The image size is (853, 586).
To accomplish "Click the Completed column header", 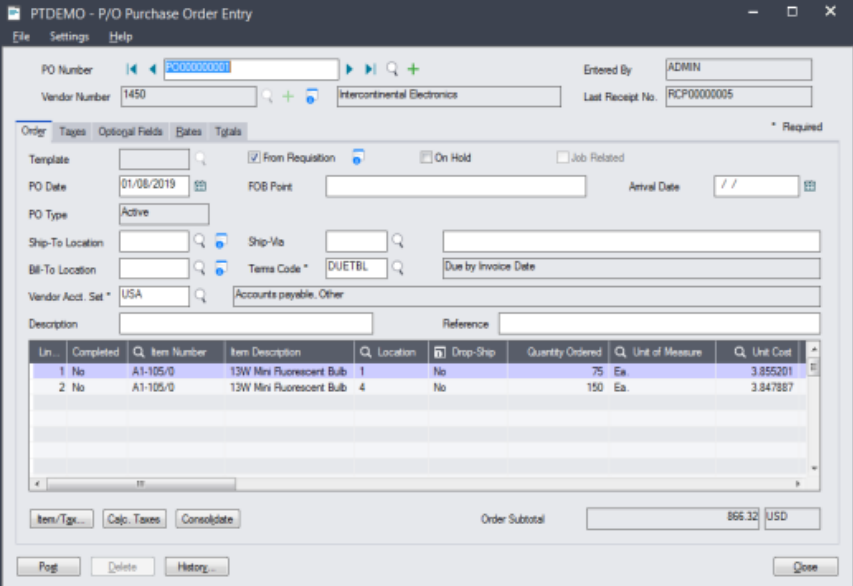I will coord(97,352).
